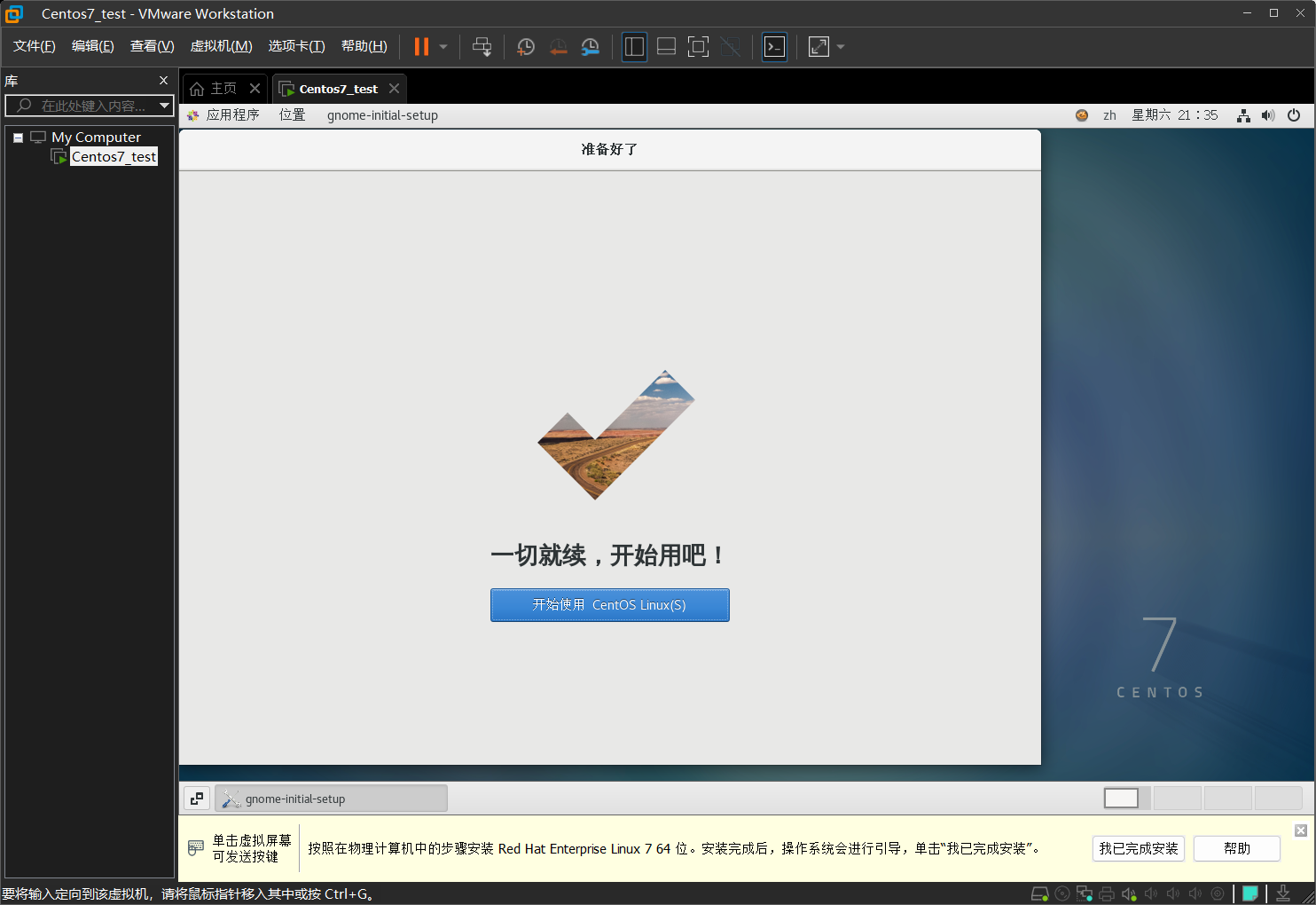This screenshot has width=1316, height=905.
Task: Open the library search dropdown arrow
Action: (164, 106)
